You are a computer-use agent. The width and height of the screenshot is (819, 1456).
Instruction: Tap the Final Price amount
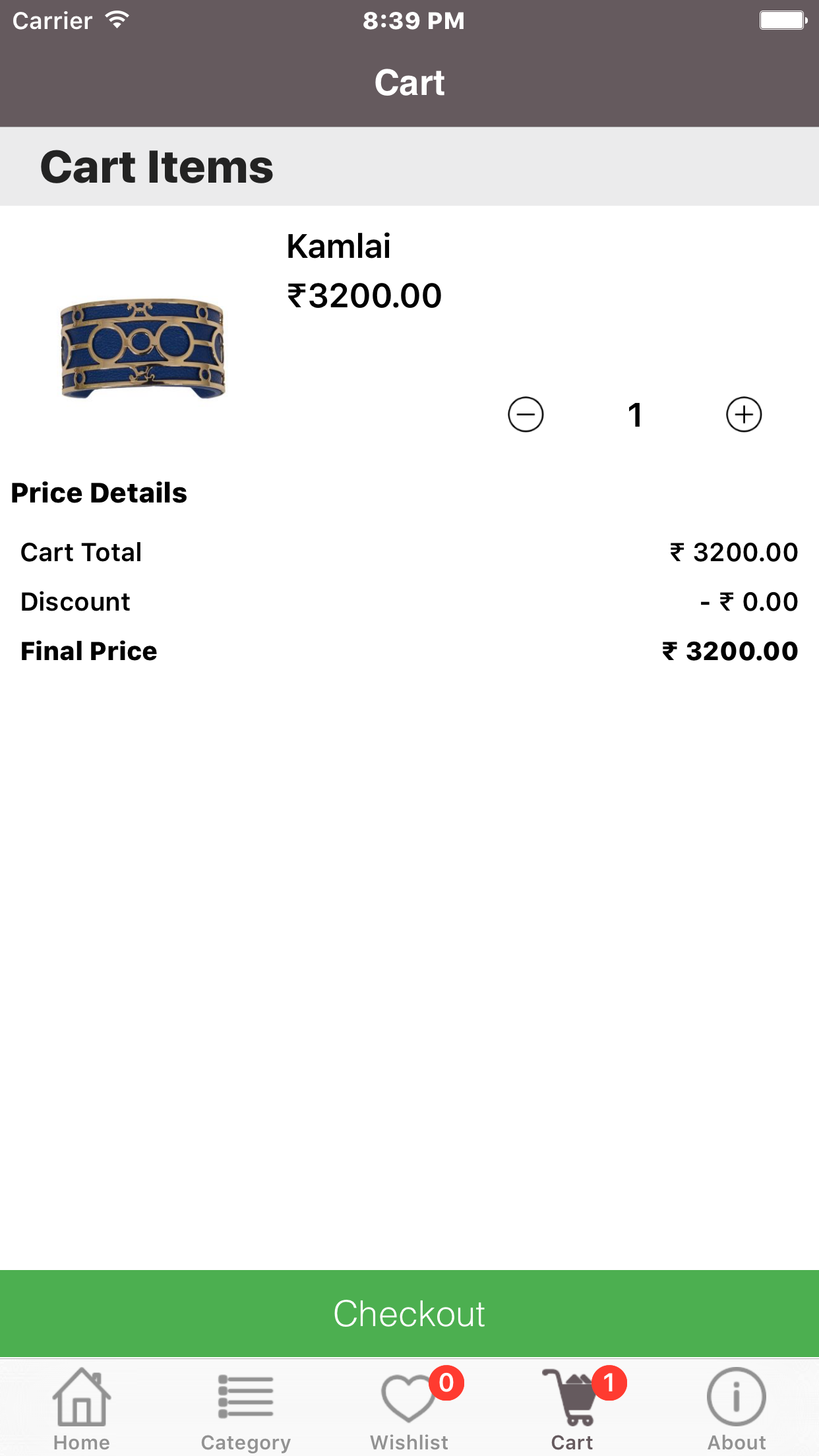730,652
